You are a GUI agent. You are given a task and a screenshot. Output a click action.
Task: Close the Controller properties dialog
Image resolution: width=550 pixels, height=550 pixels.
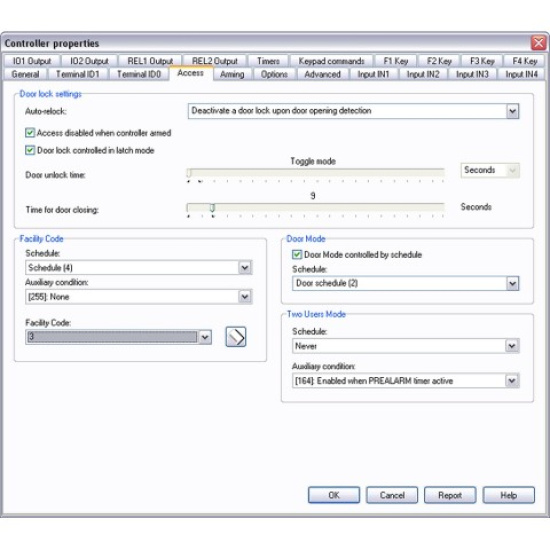pos(538,43)
